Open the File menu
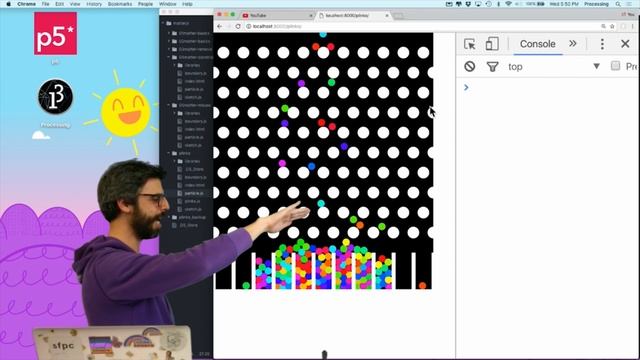The image size is (640, 360). click(x=45, y=4)
